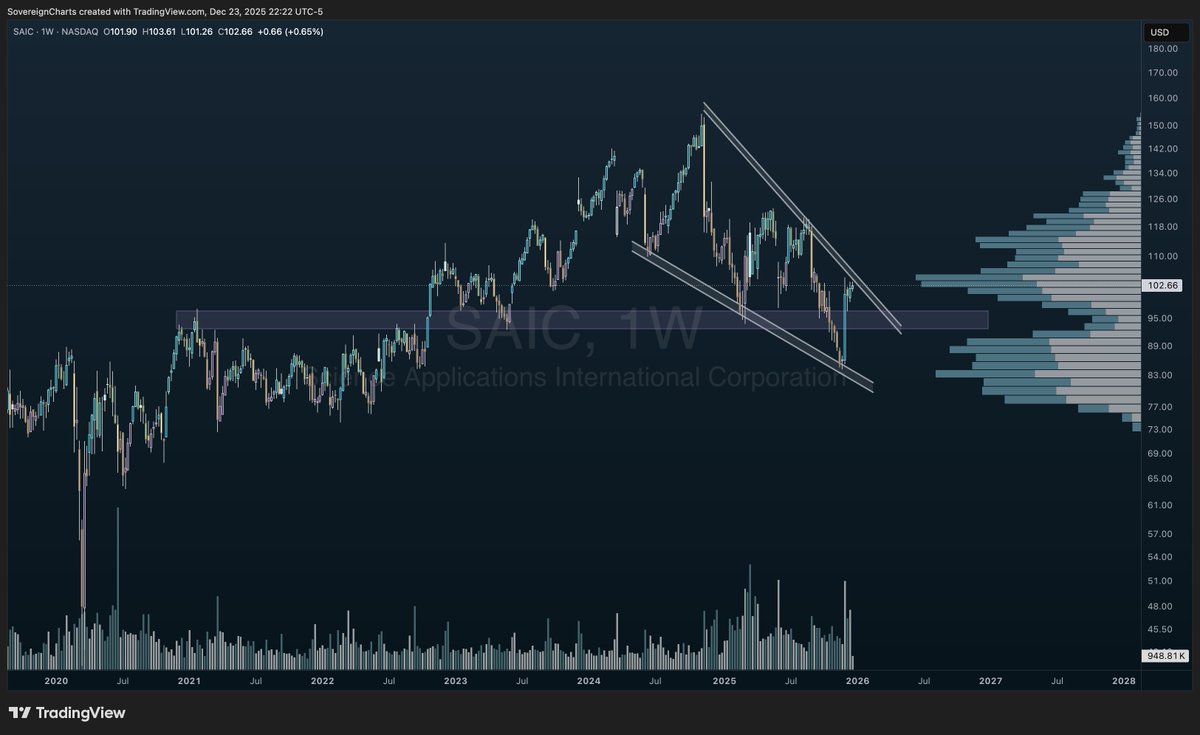Click the 54.00 price axis label
The height and width of the screenshot is (735, 1200).
point(1160,557)
